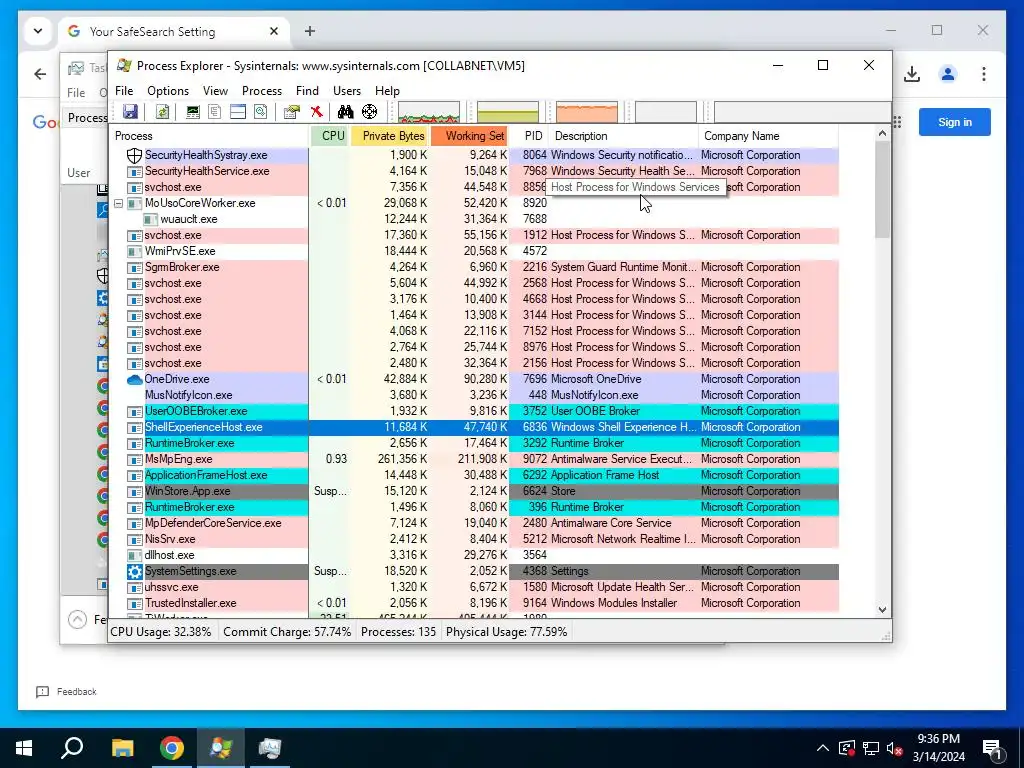Image resolution: width=1024 pixels, height=768 pixels.
Task: Open the Windows Start menu
Action: pos(24,748)
